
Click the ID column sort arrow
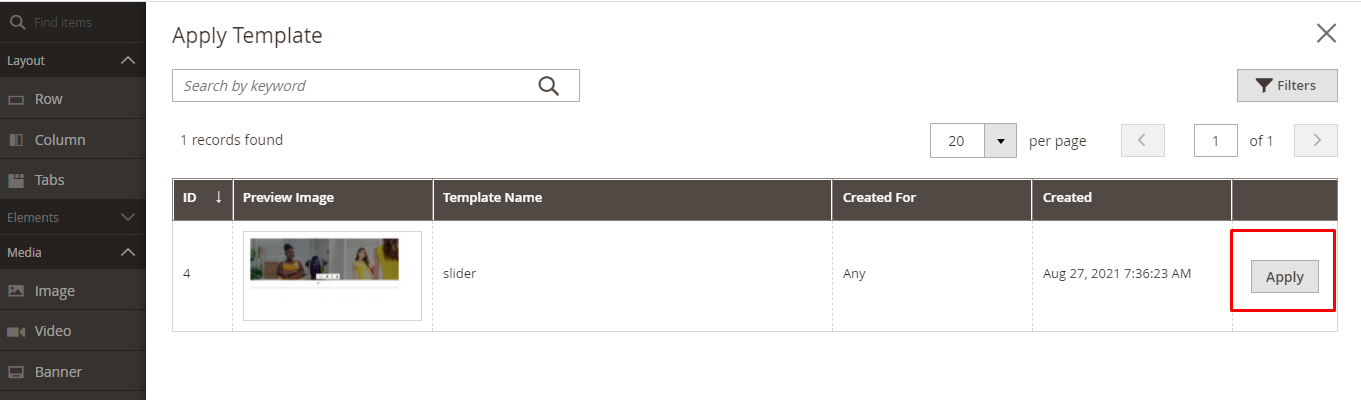(218, 197)
